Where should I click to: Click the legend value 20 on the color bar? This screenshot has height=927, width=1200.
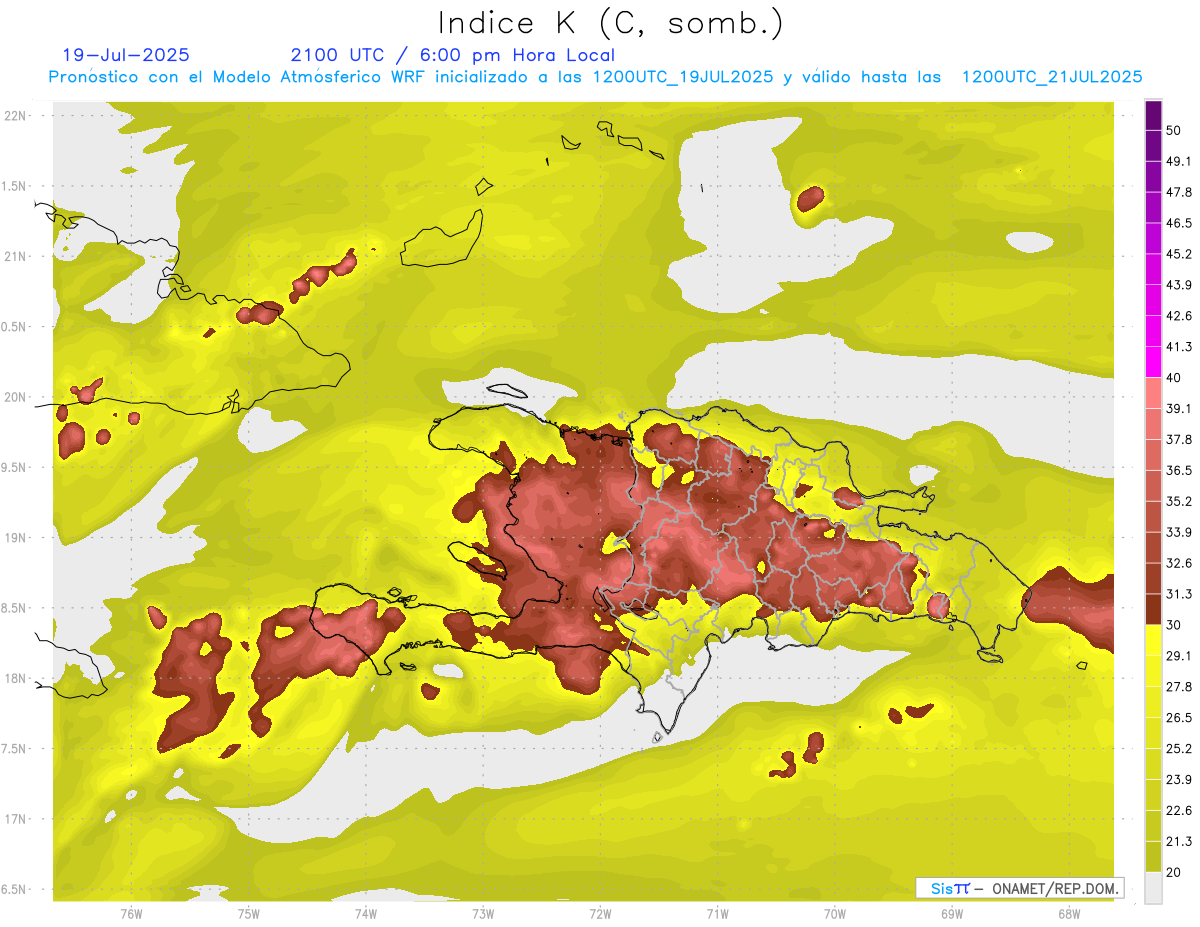pyautogui.click(x=1174, y=872)
